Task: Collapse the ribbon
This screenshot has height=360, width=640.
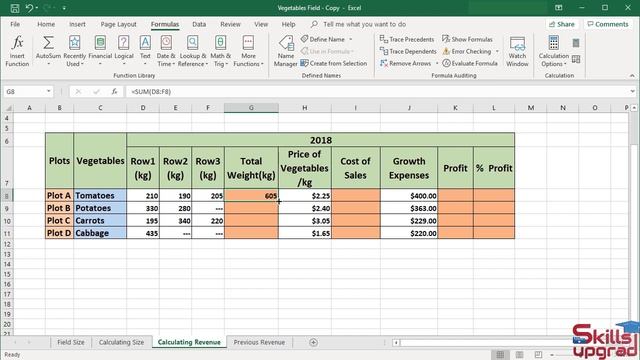Action: 632,76
